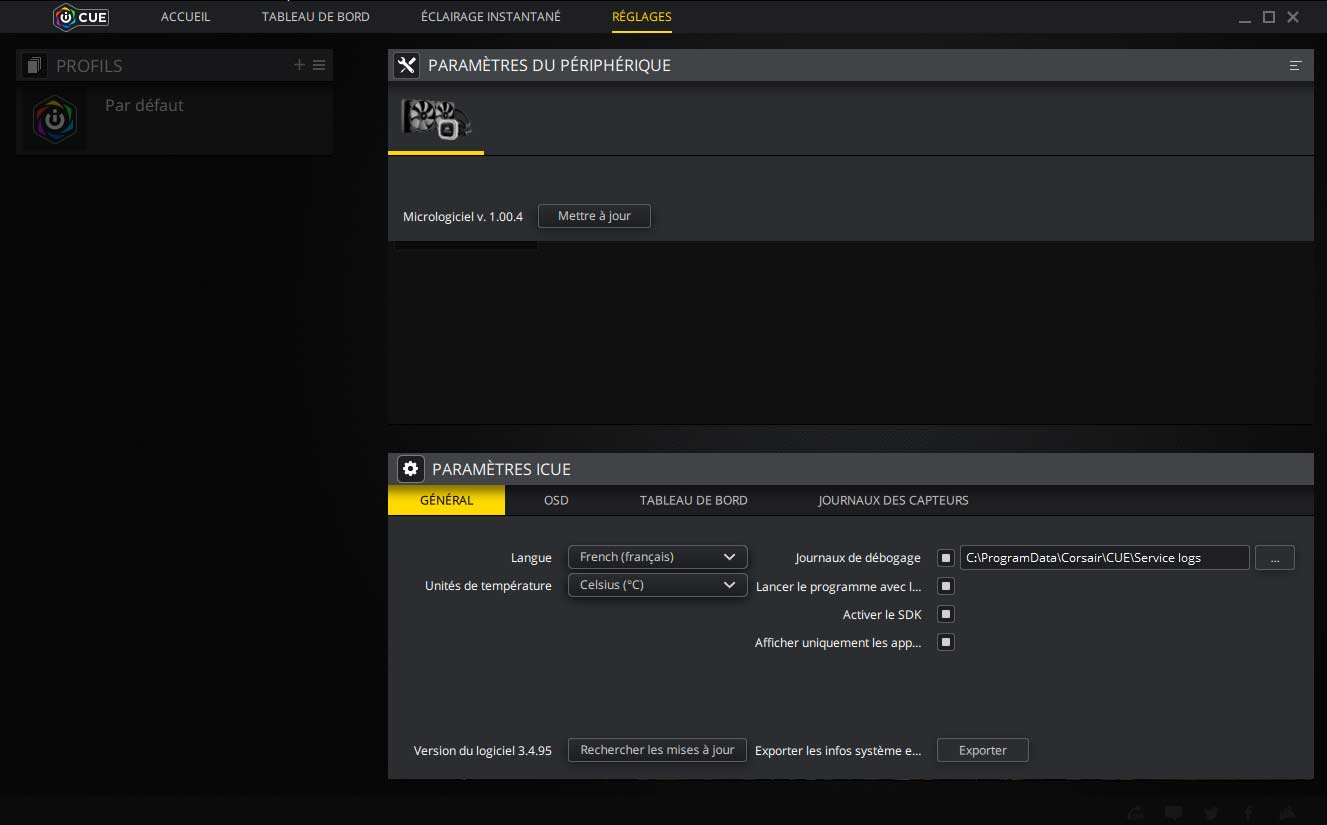The image size is (1327, 825).
Task: Open the Unités de température dropdown
Action: click(x=657, y=585)
